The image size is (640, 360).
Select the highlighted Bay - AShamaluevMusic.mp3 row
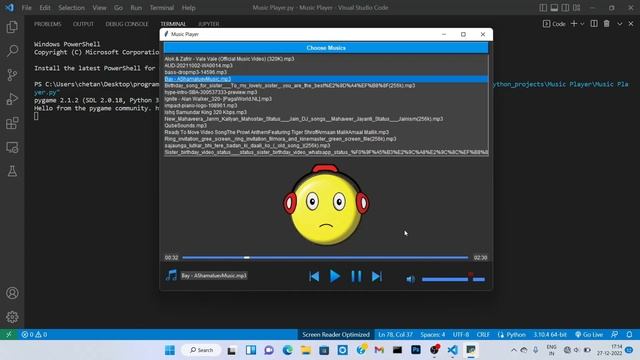(326, 79)
